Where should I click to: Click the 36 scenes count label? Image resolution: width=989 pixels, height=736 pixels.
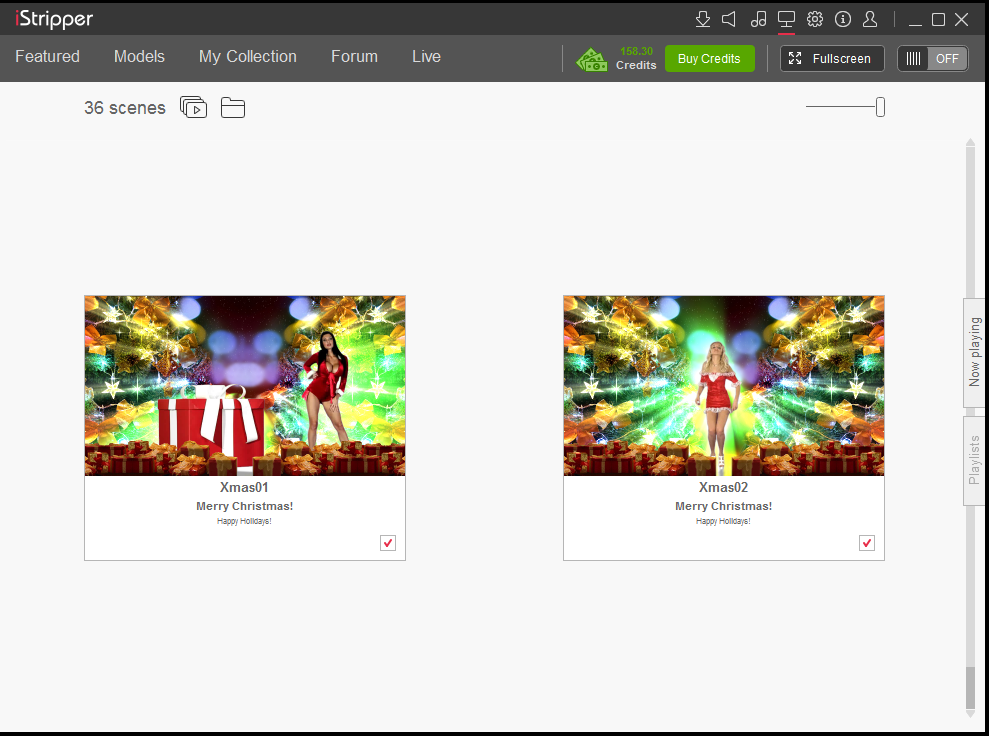[125, 108]
